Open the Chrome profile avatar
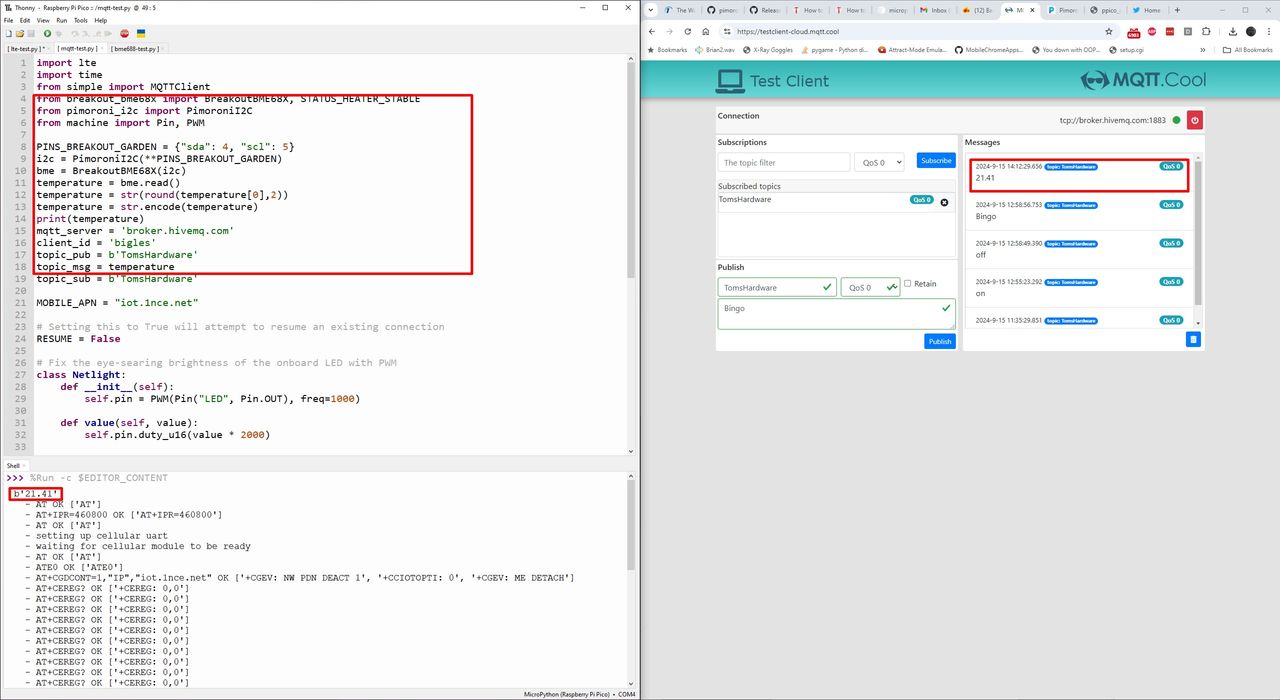 click(x=1251, y=31)
